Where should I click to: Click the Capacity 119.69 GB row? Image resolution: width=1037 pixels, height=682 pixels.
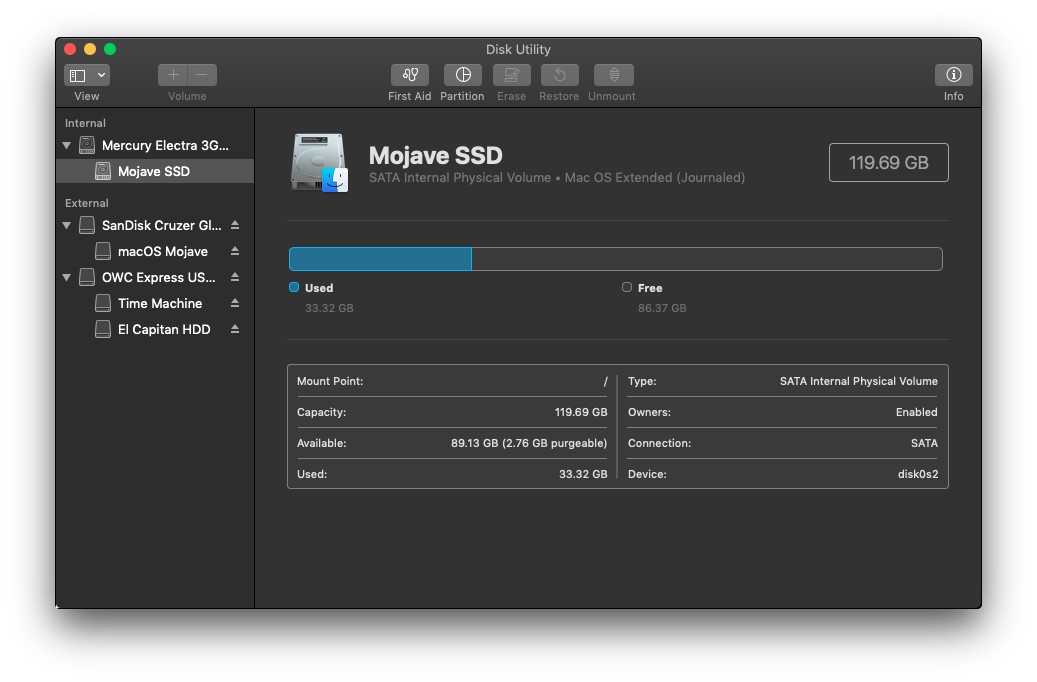(x=452, y=412)
